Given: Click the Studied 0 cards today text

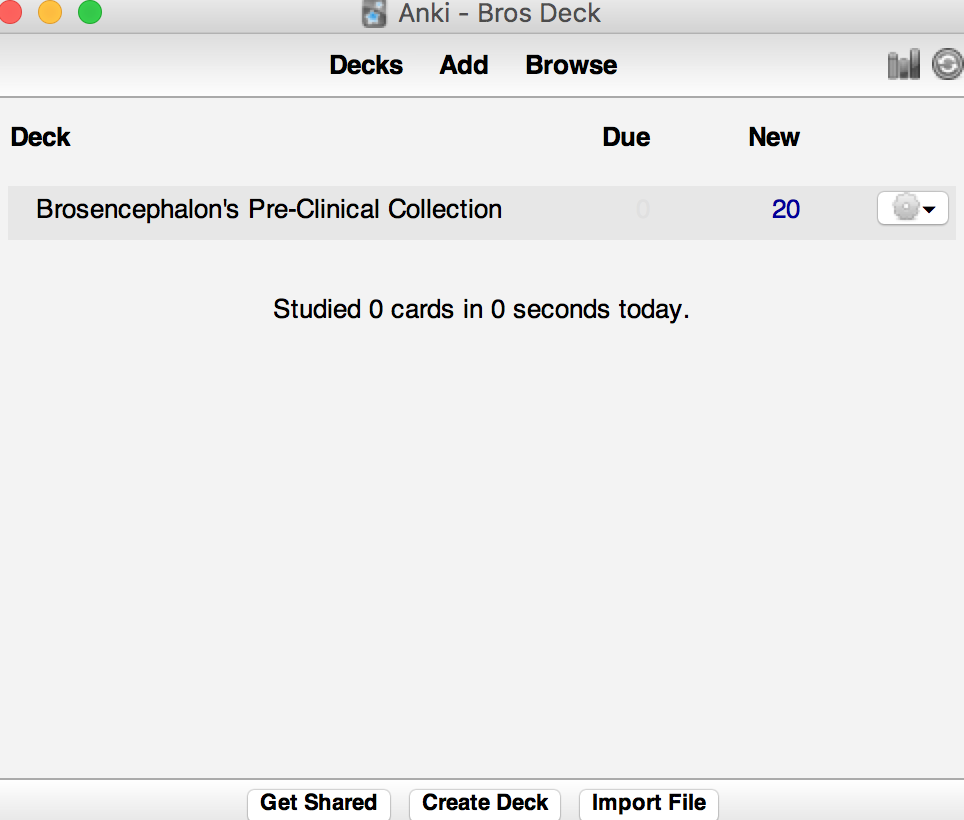Looking at the screenshot, I should [481, 309].
